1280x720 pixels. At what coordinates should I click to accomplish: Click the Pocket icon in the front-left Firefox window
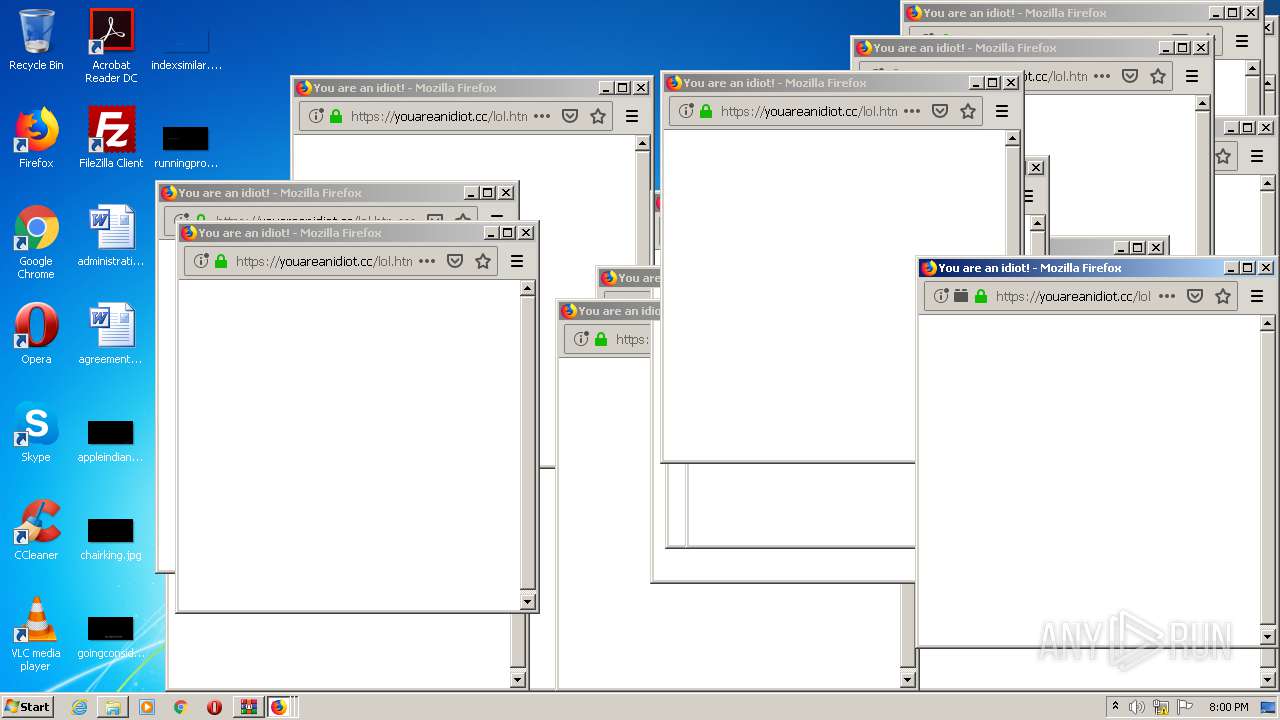[455, 261]
